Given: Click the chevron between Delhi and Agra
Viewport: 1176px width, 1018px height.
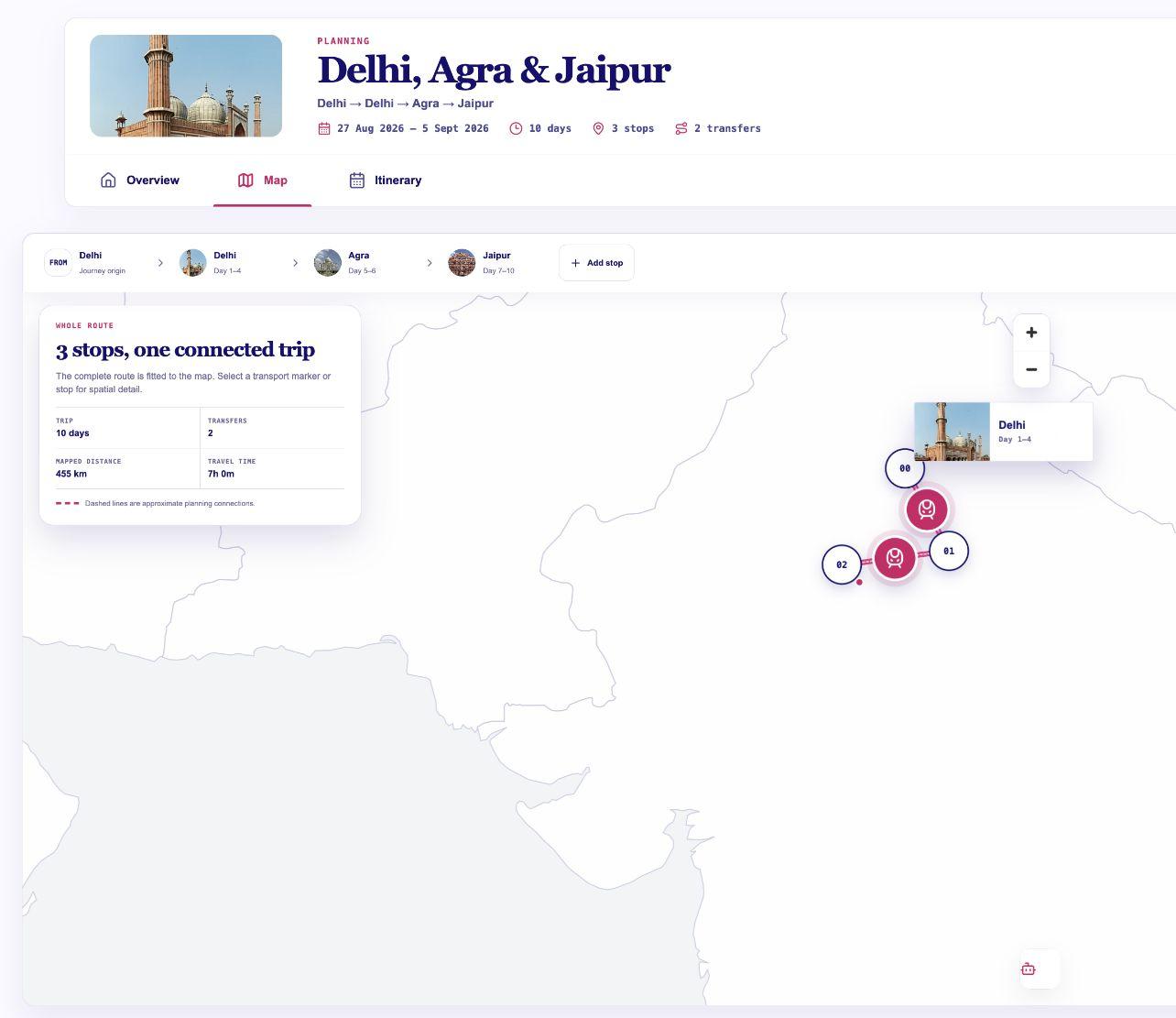Looking at the screenshot, I should coord(295,263).
